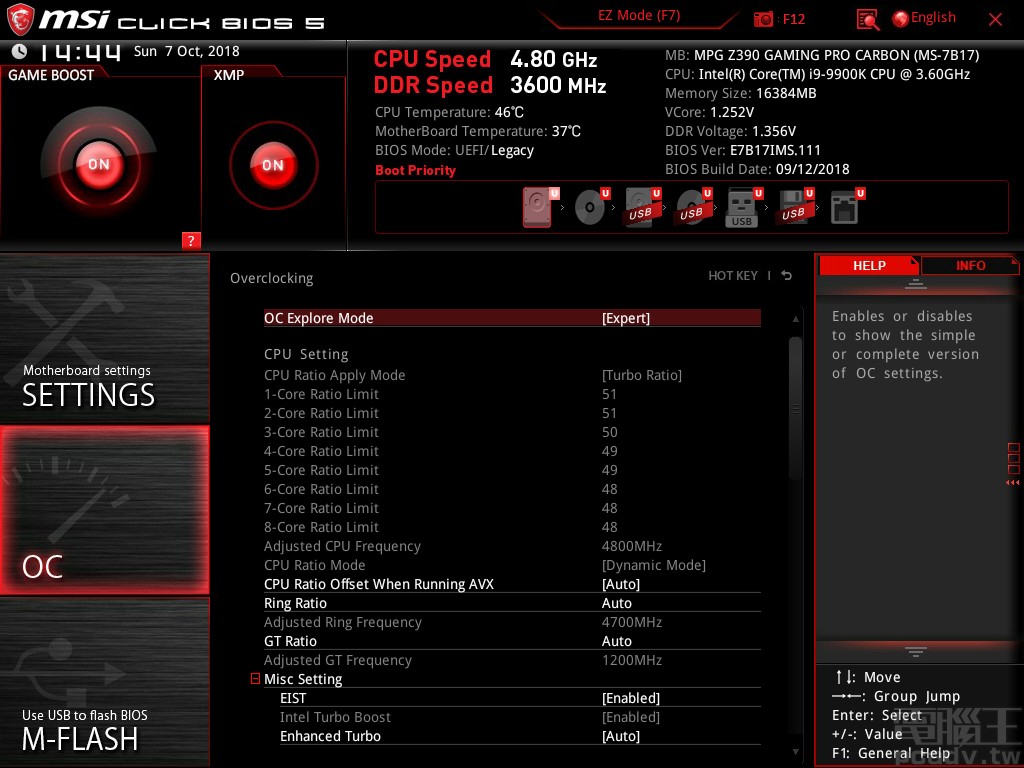Click scrollbar down arrow in settings list

pos(795,752)
